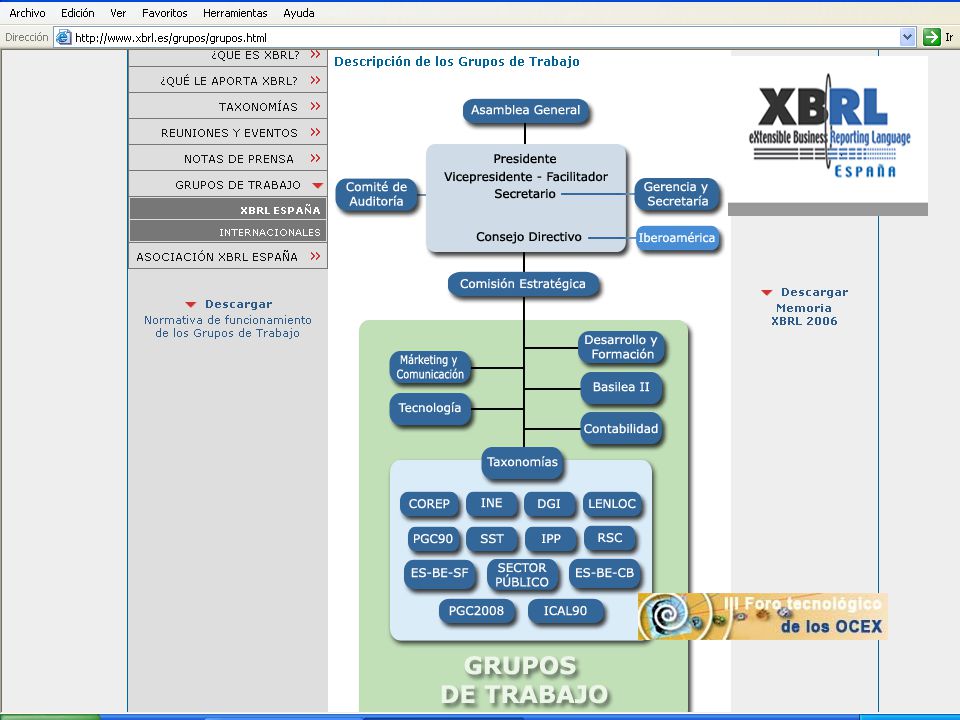The height and width of the screenshot is (720, 960).
Task: Click the Gerencia y Secretaría node
Action: 676,194
